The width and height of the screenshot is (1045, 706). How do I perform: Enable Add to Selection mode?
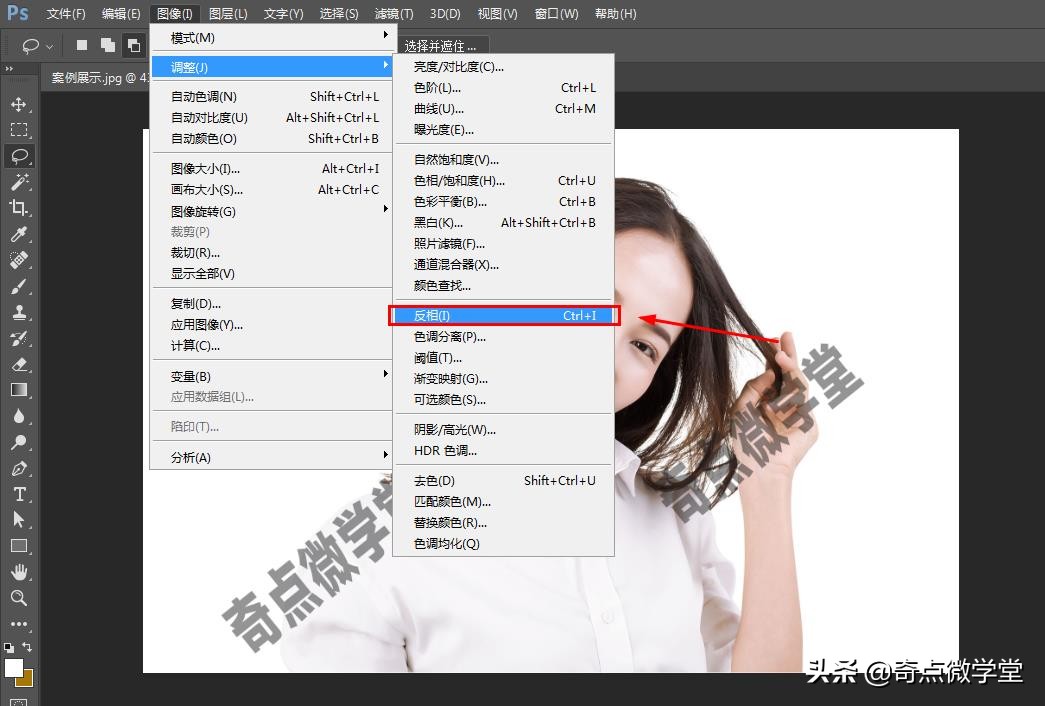107,45
